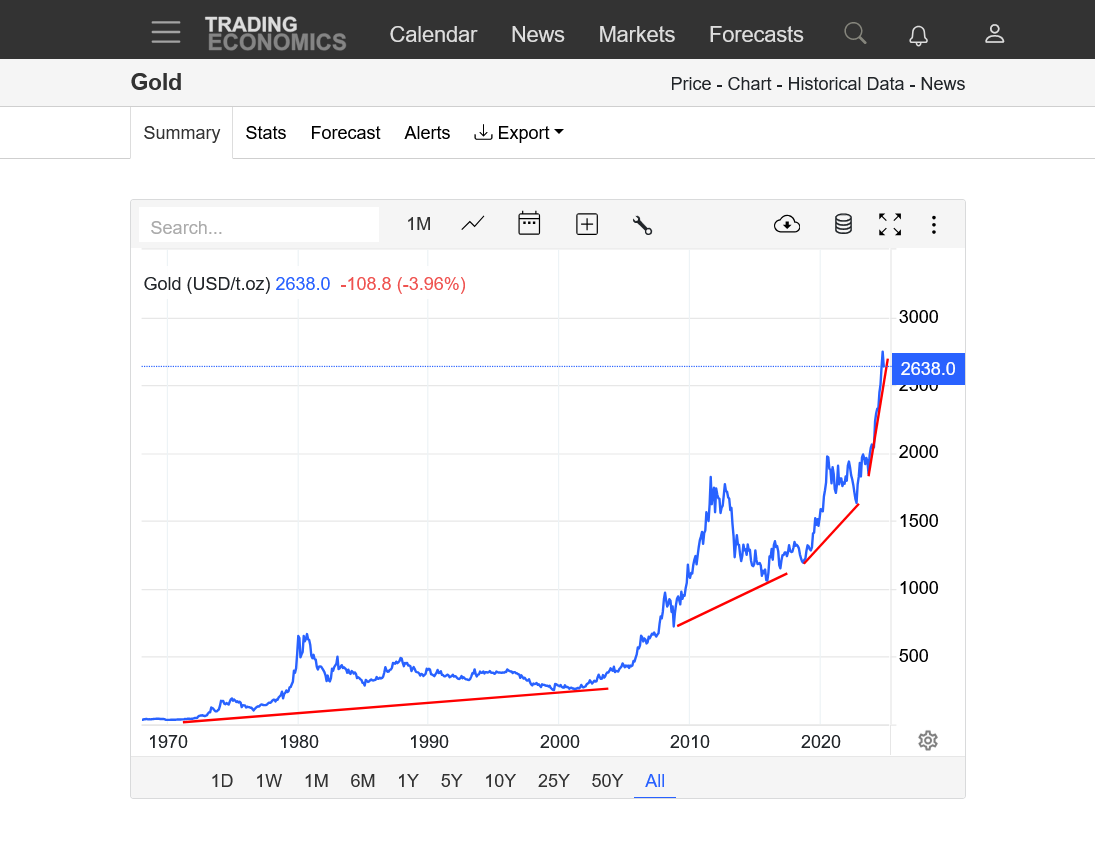Open the calendar date range picker
The image size is (1095, 849).
529,224
